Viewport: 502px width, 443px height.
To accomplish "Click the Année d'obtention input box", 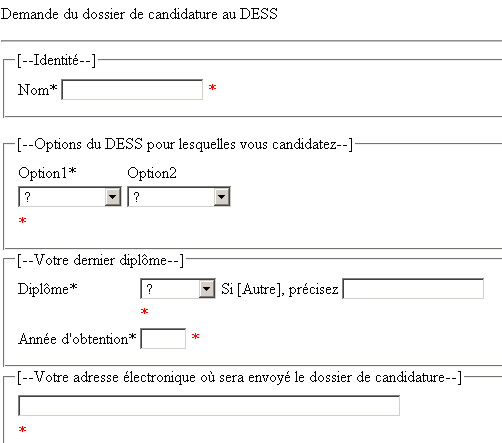I will (163, 339).
